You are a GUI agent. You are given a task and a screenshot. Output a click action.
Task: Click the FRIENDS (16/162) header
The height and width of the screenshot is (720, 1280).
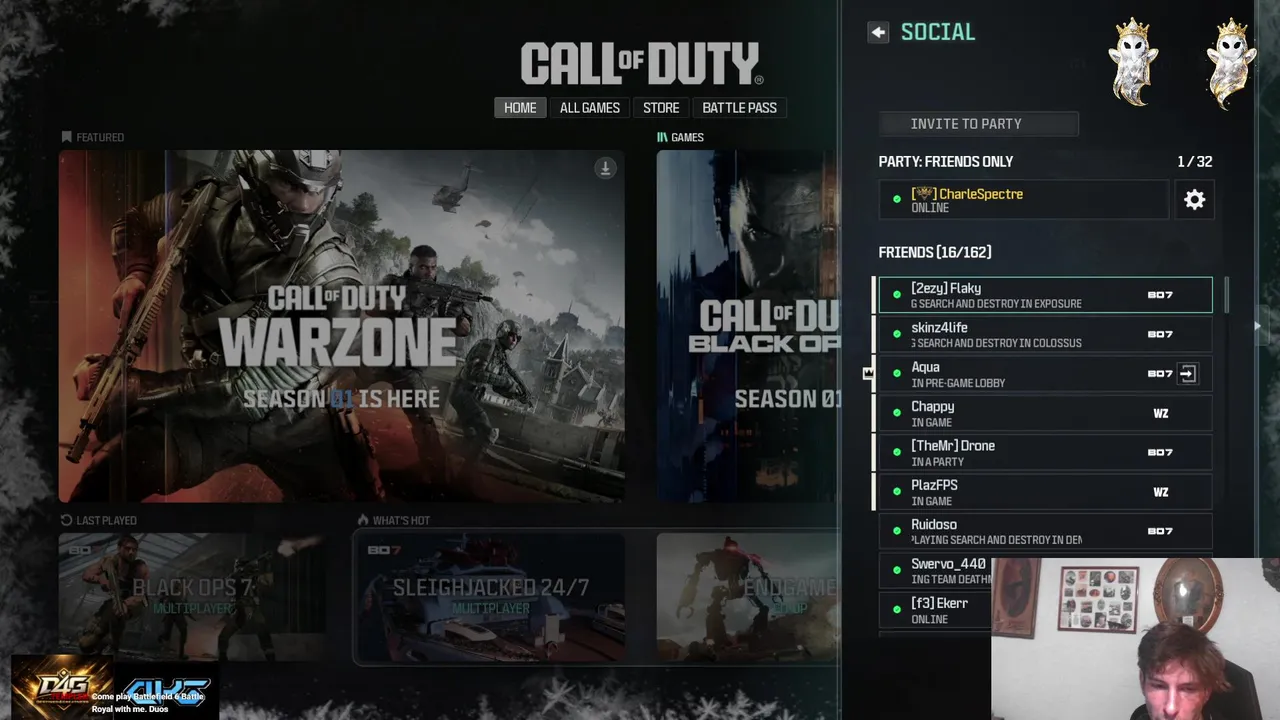[935, 252]
